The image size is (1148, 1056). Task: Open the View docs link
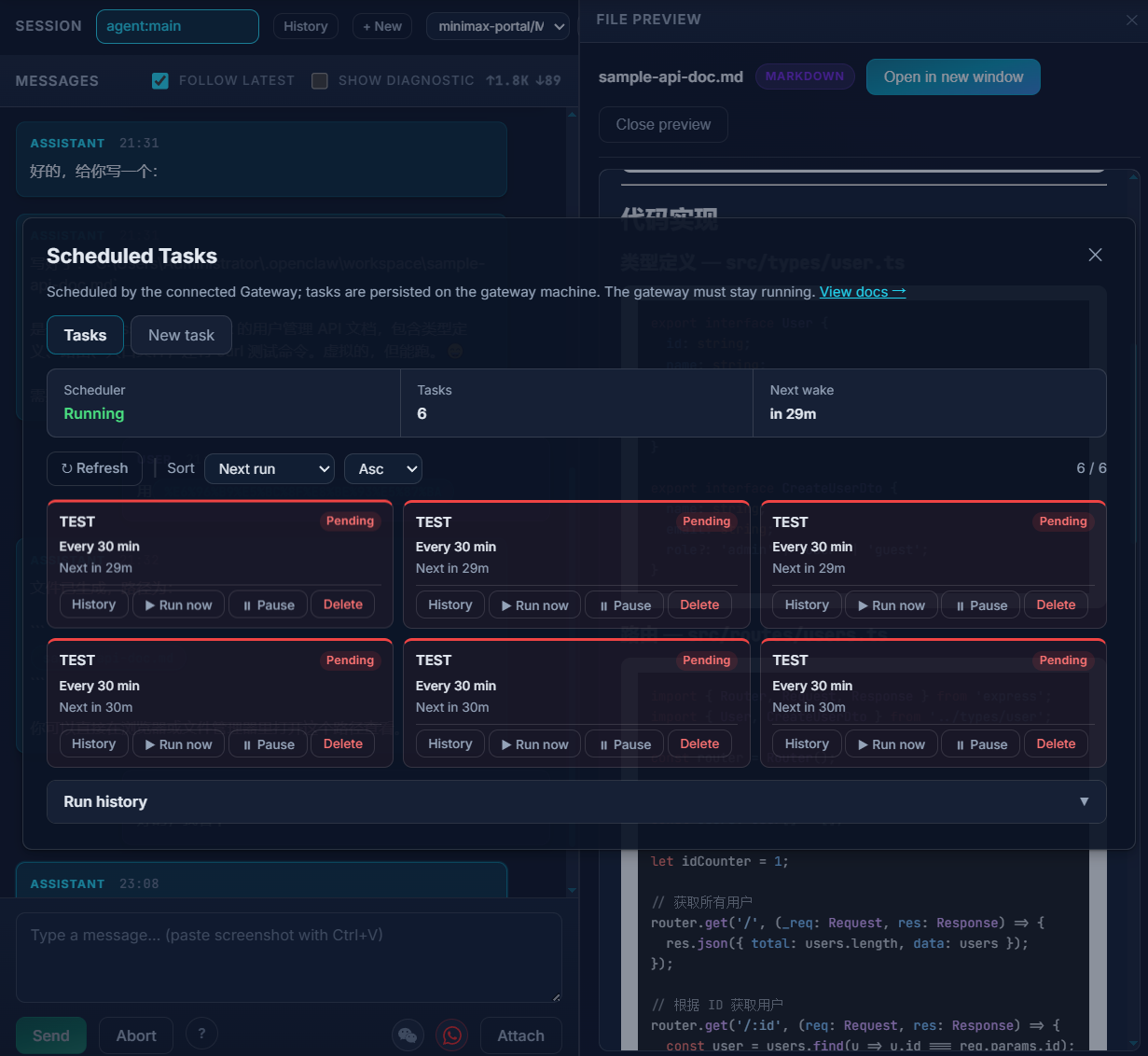861,291
